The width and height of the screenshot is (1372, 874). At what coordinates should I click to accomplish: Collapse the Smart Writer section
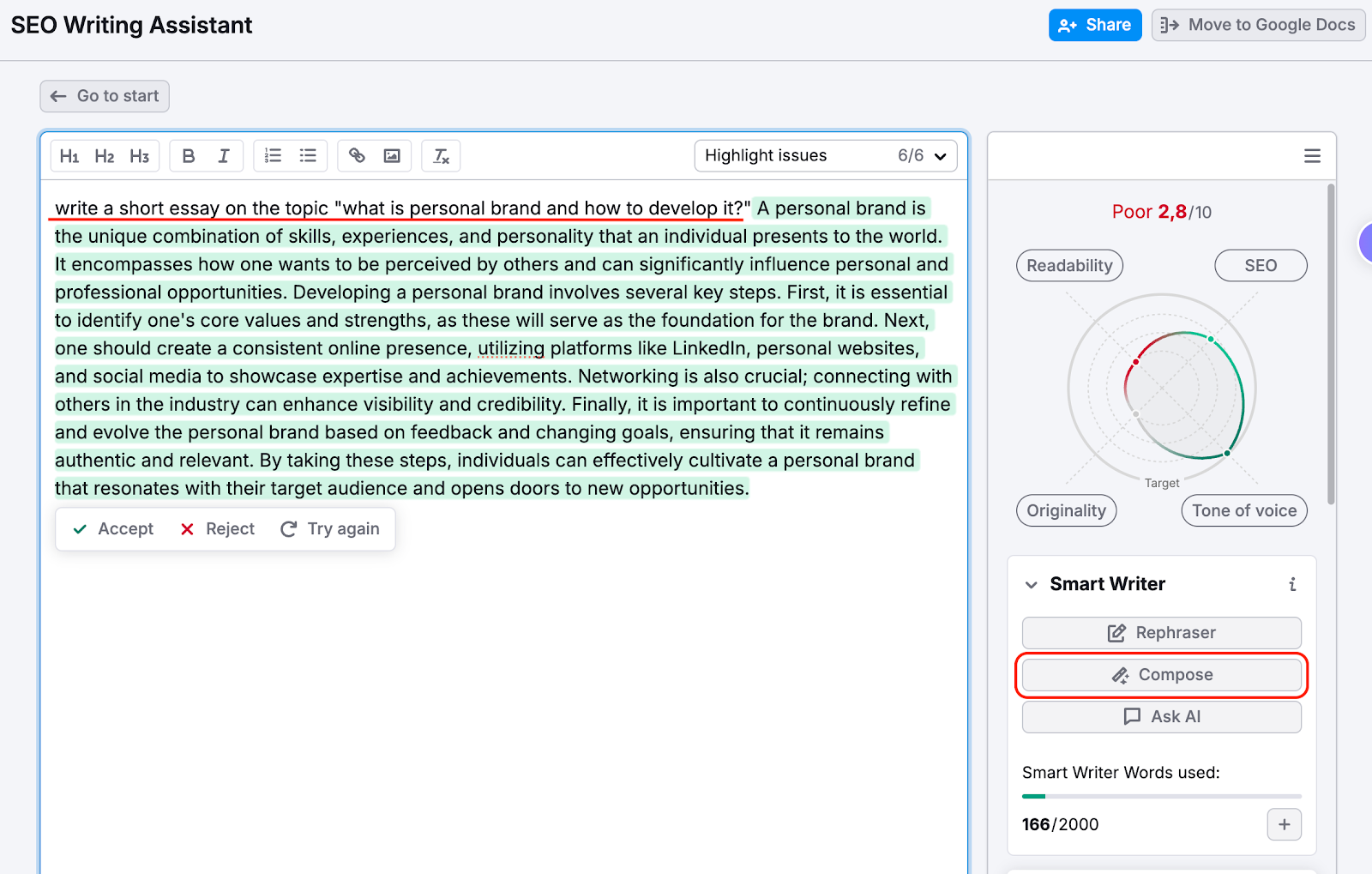tap(1031, 584)
